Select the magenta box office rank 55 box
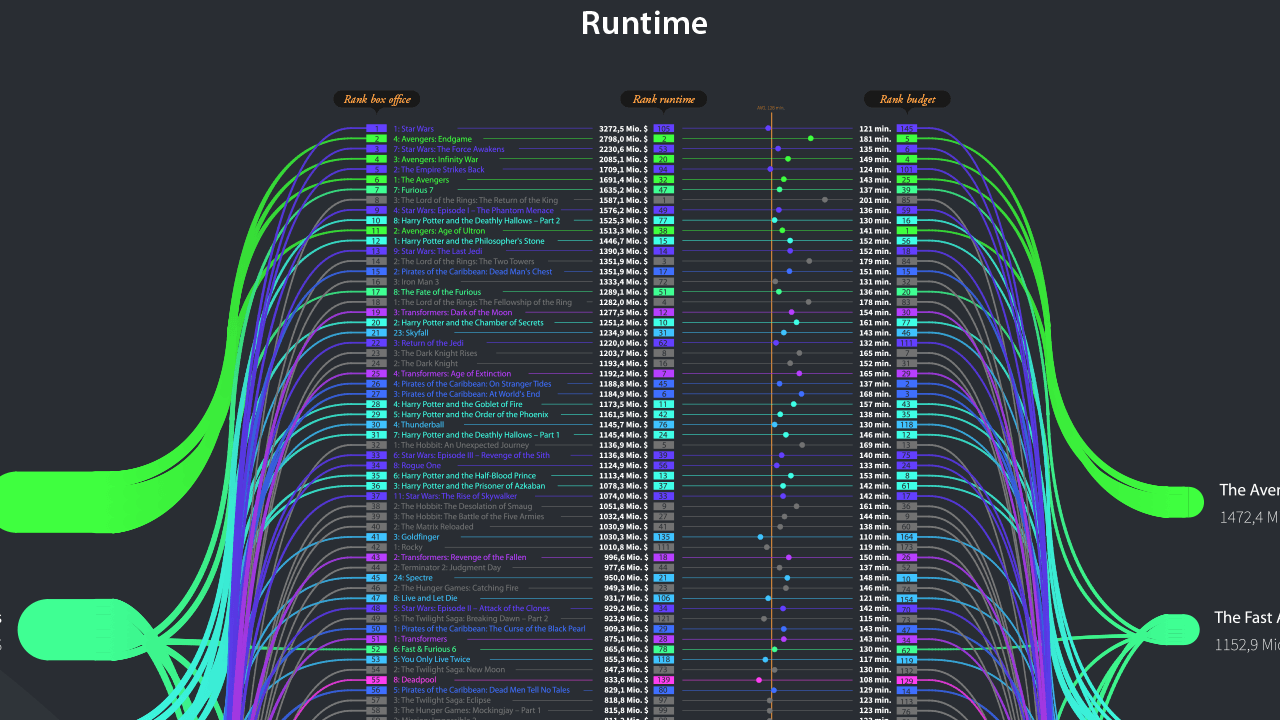 click(376, 679)
